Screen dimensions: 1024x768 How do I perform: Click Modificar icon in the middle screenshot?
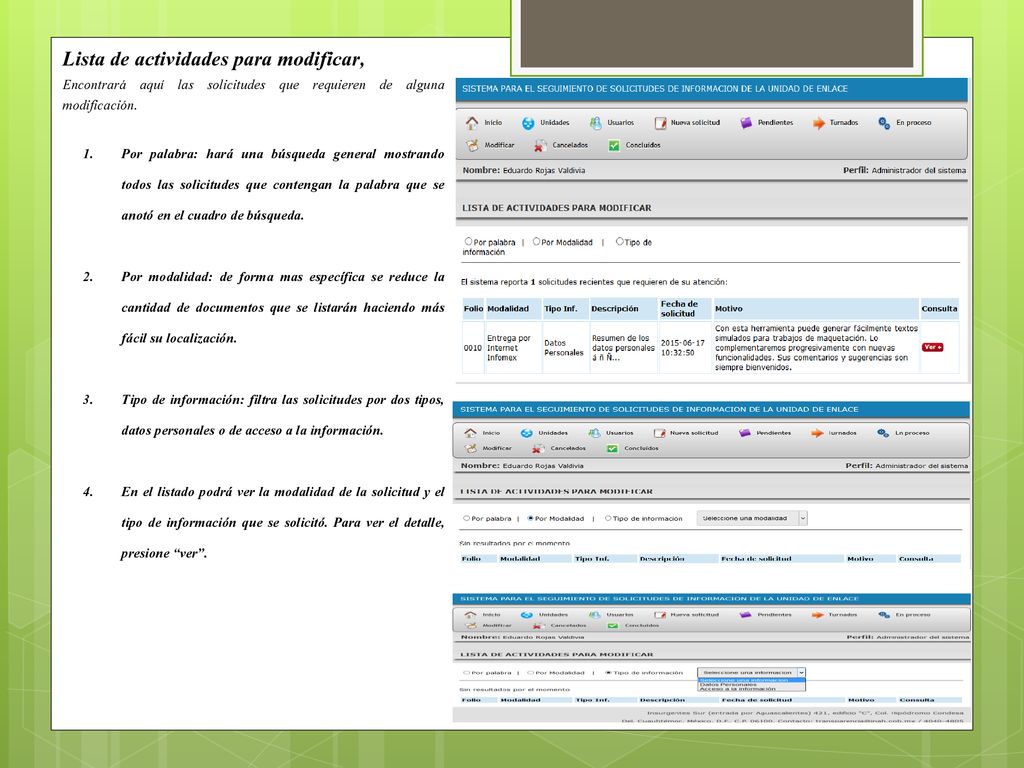(x=470, y=449)
